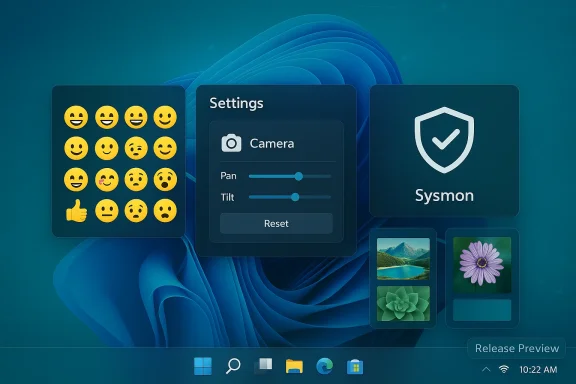Click the Pan slider handle

tap(299, 176)
